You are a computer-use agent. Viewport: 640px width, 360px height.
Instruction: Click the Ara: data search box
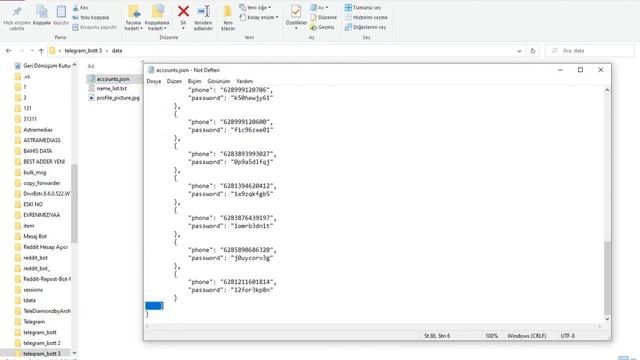(590, 51)
